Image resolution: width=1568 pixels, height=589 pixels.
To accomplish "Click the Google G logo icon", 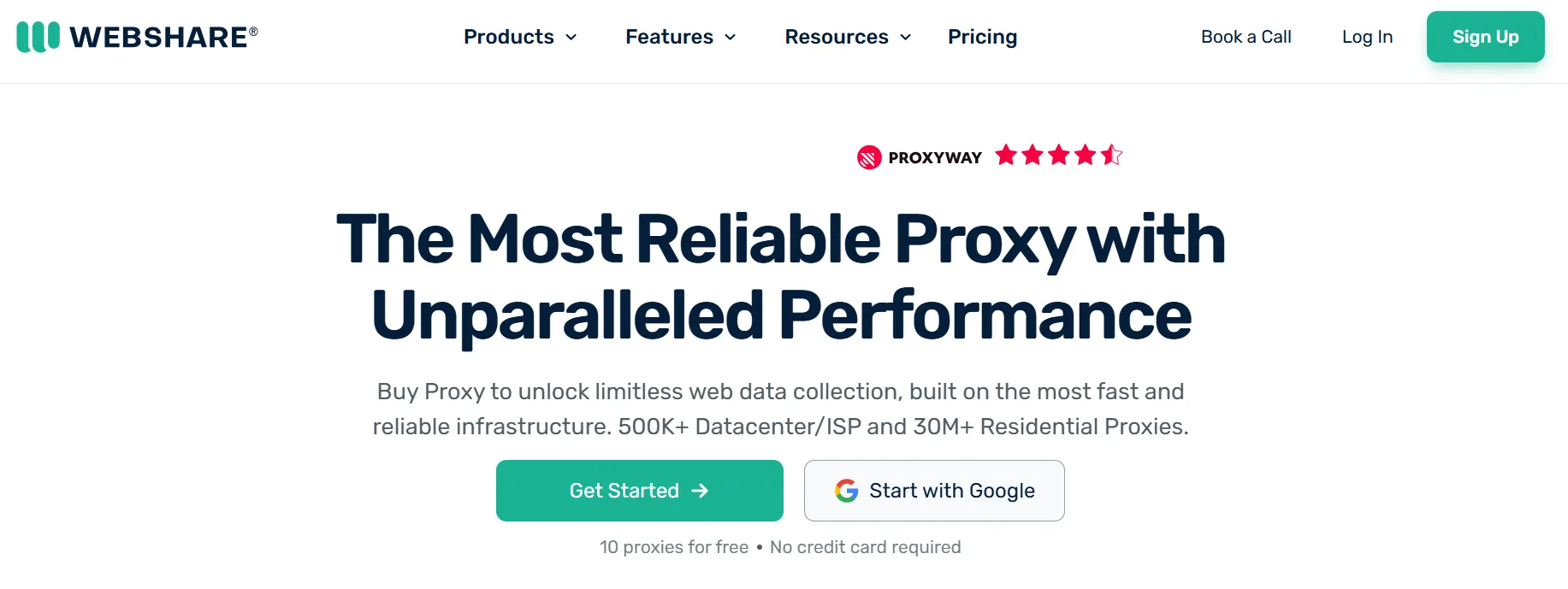I will (846, 491).
